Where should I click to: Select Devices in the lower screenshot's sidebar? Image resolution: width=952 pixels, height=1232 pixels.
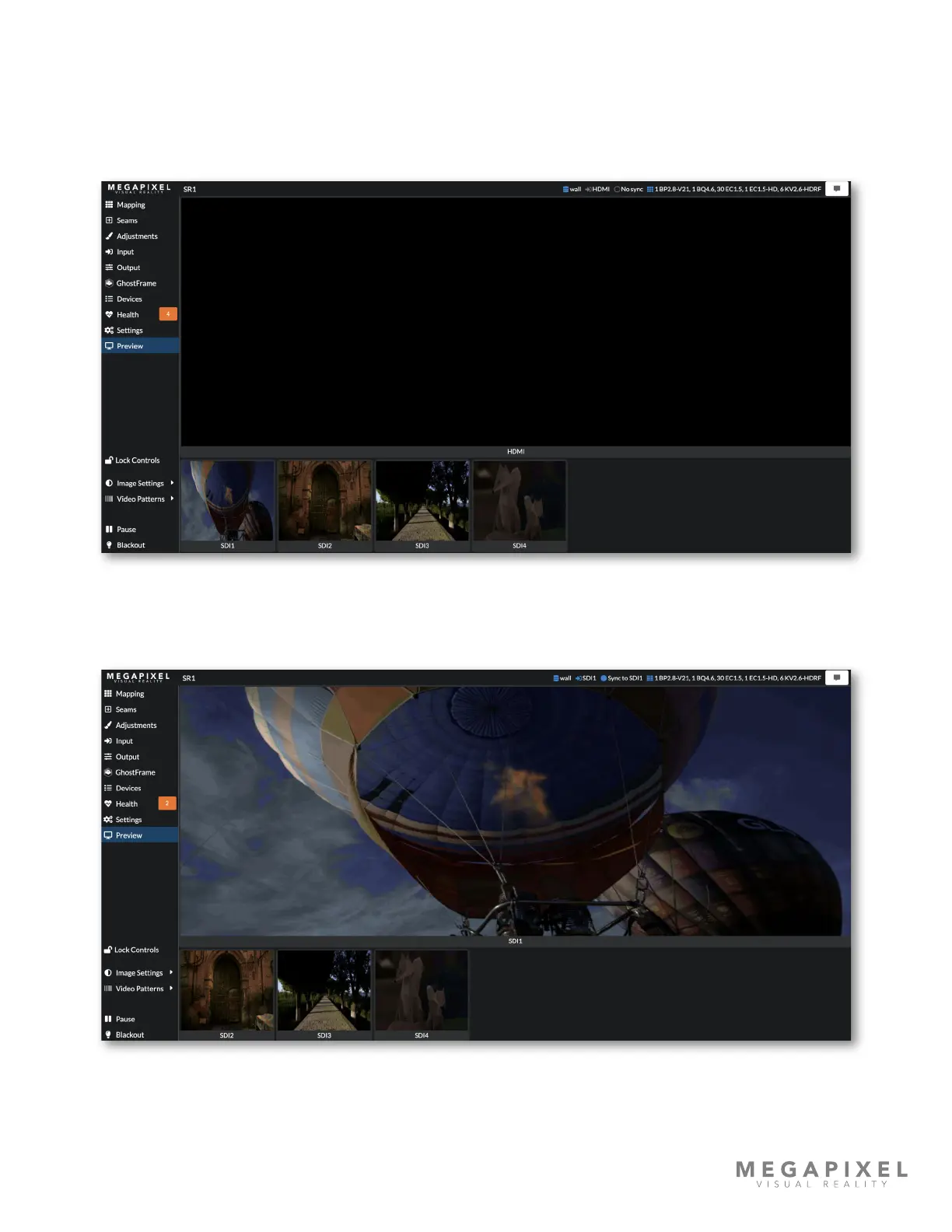coord(128,788)
